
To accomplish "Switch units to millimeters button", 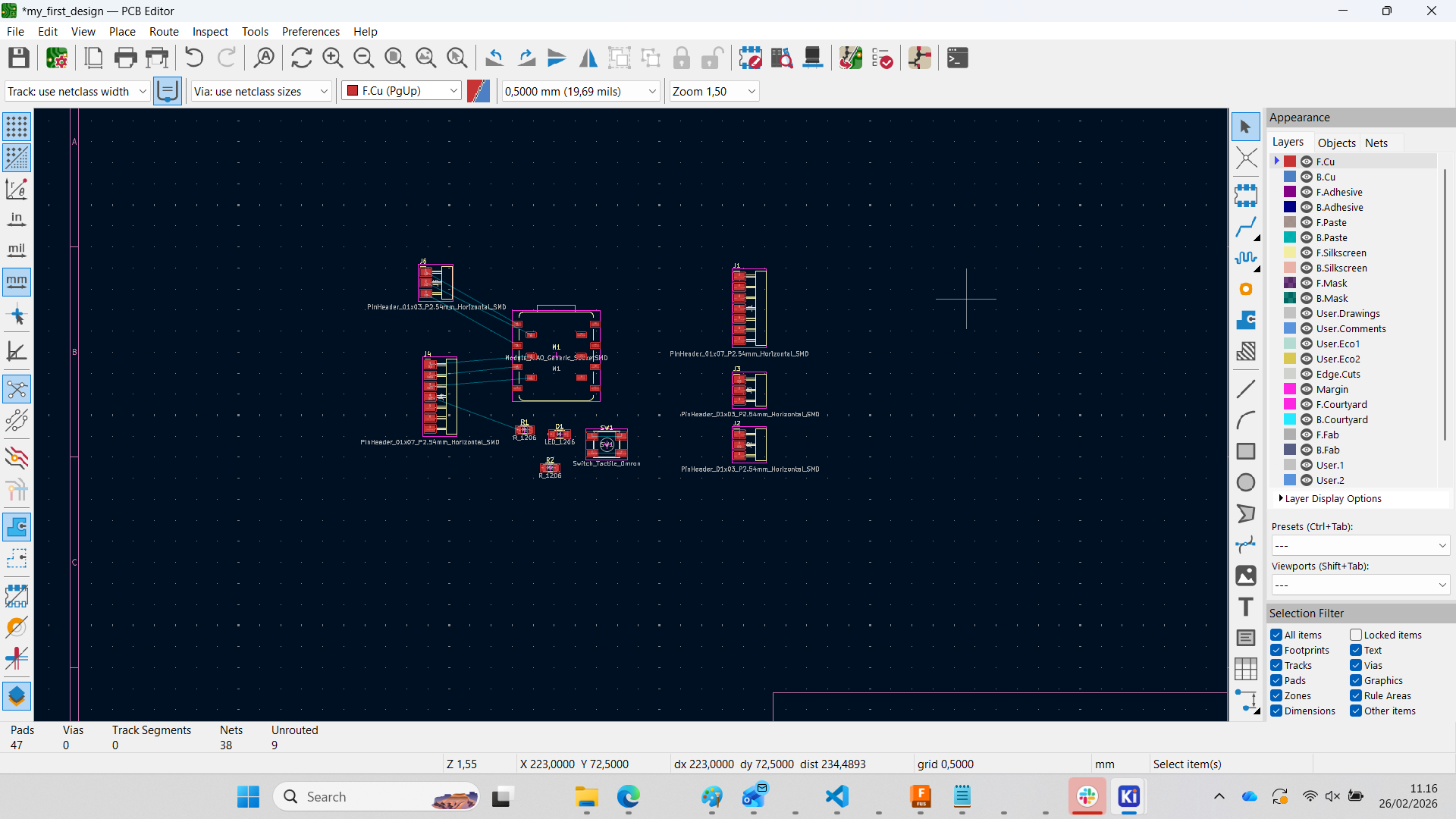I will coord(16,281).
